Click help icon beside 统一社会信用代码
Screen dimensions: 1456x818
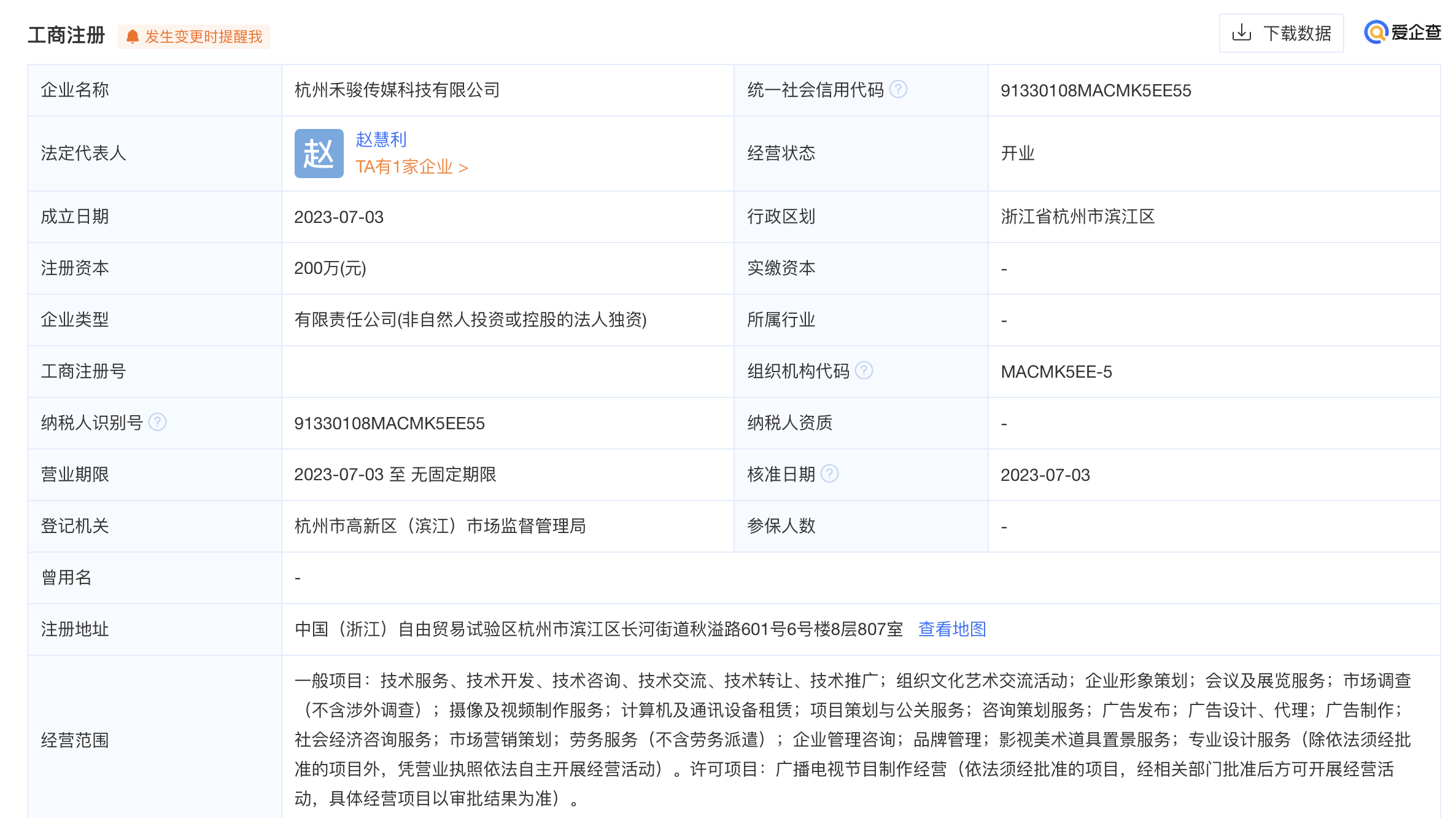tap(898, 90)
